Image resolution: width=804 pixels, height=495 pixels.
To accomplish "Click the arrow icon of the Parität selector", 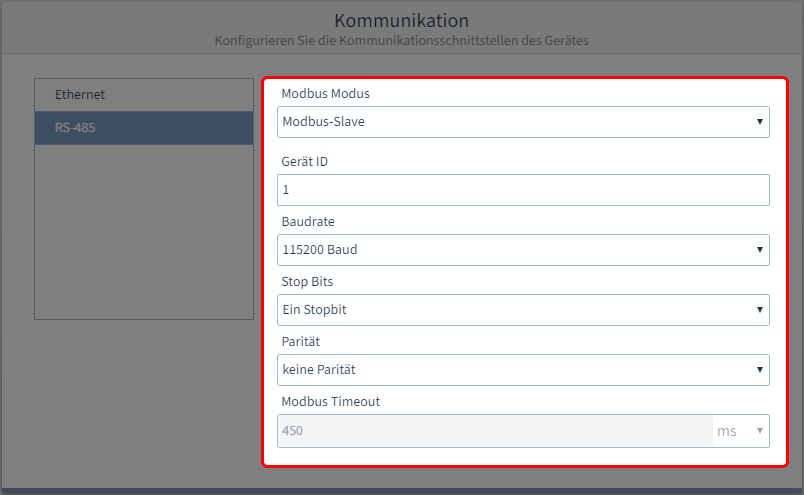I will click(x=759, y=370).
